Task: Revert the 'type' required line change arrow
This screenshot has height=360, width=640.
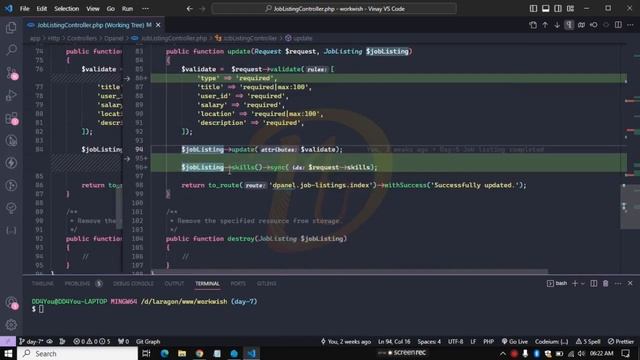Action: pyautogui.click(x=127, y=78)
